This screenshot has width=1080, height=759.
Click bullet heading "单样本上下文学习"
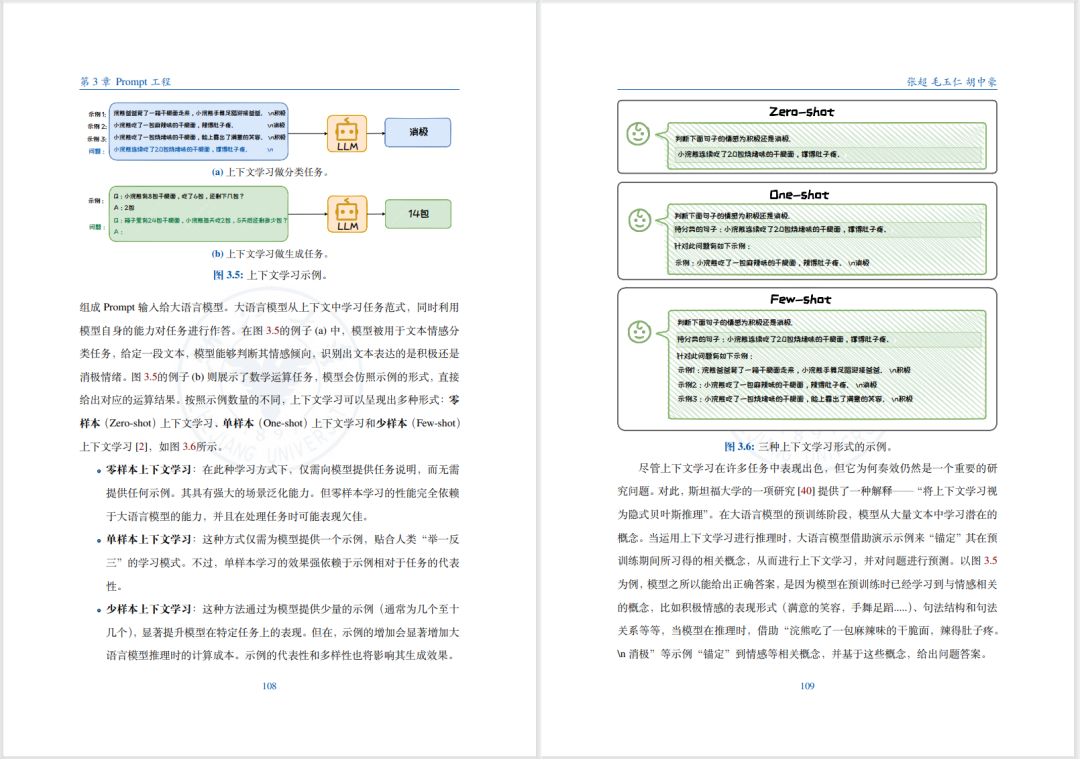click(148, 539)
